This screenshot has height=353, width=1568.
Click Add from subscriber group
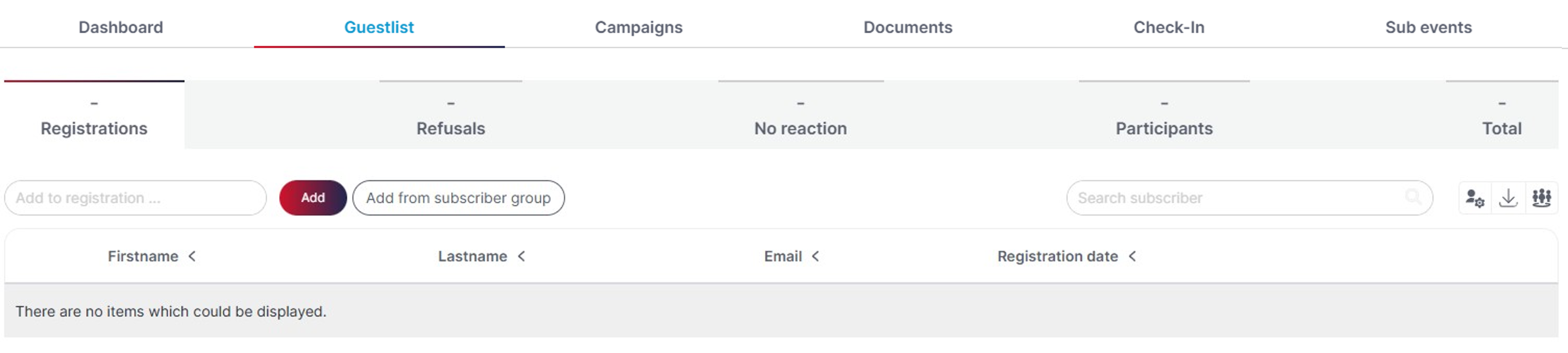[x=459, y=198]
